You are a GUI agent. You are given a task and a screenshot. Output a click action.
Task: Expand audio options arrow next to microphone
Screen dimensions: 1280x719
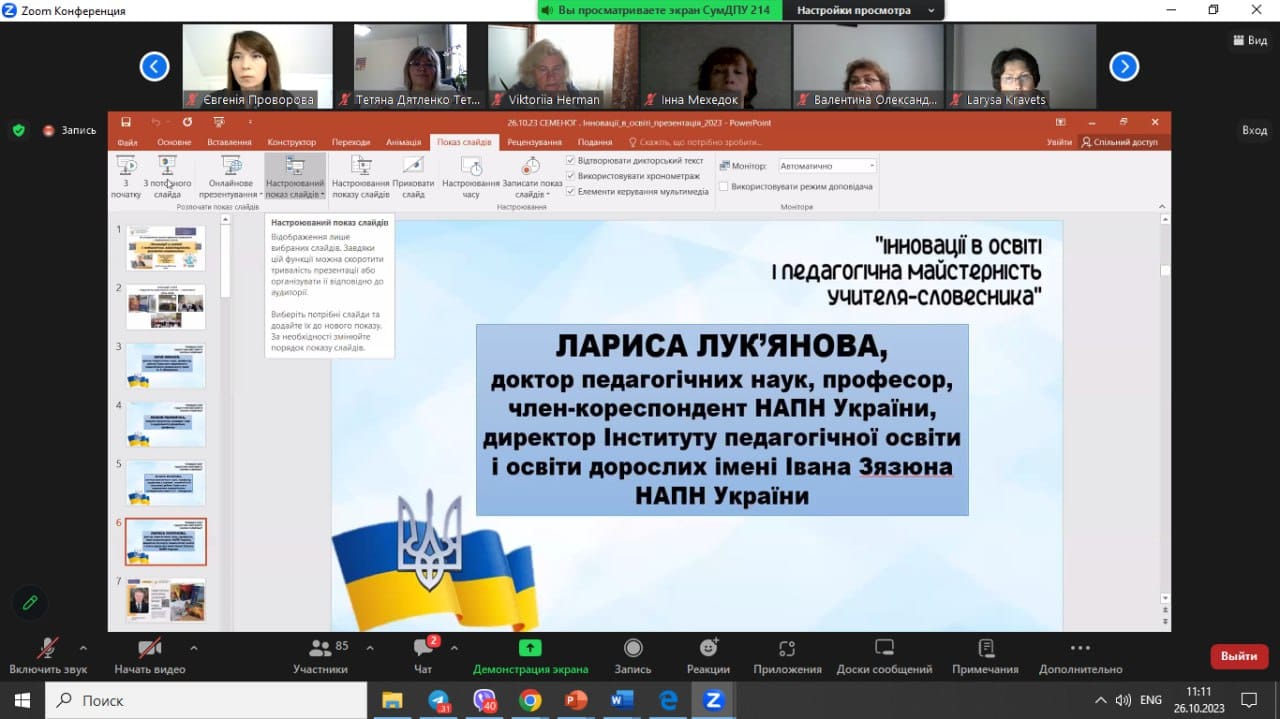click(83, 647)
